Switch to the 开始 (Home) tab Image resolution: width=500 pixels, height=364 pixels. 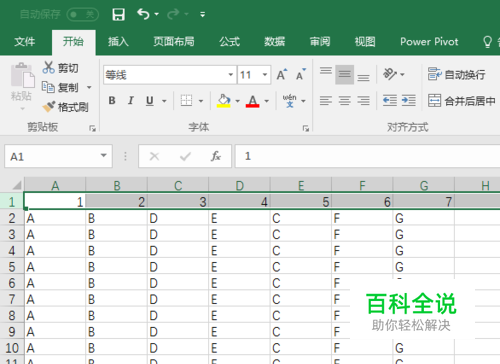coord(73,42)
